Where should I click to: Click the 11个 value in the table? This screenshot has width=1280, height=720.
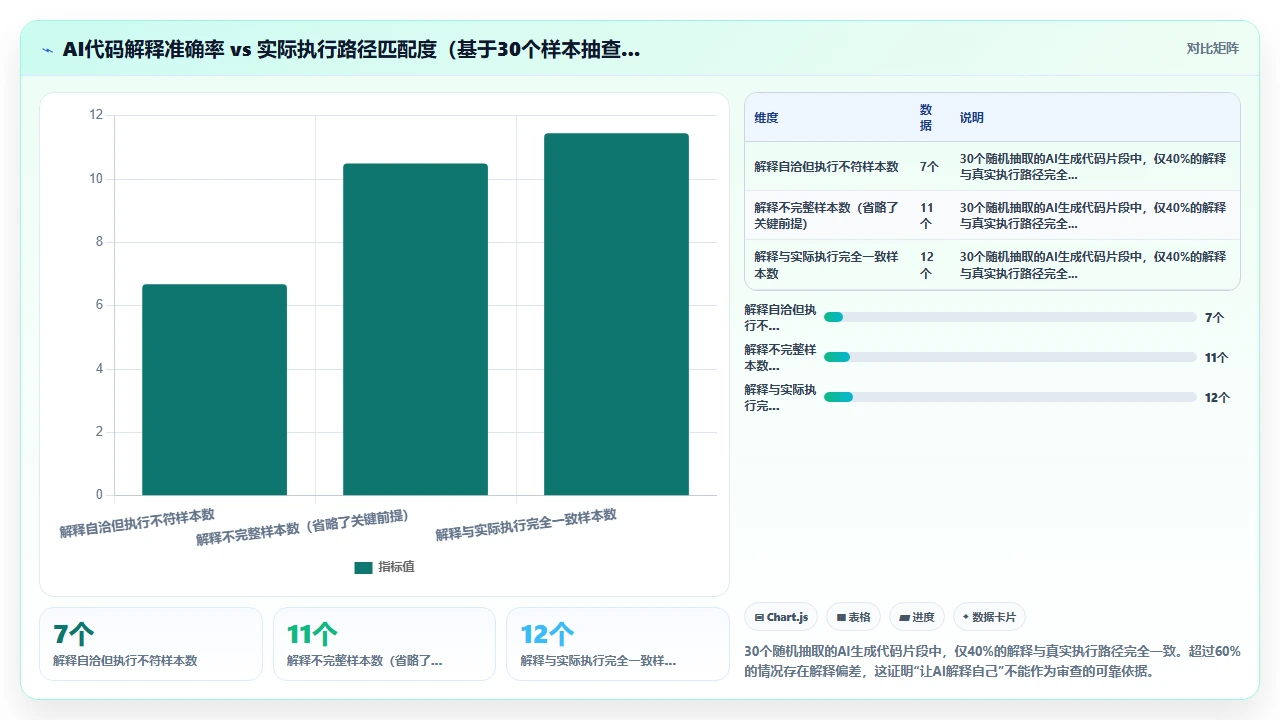[x=927, y=215]
